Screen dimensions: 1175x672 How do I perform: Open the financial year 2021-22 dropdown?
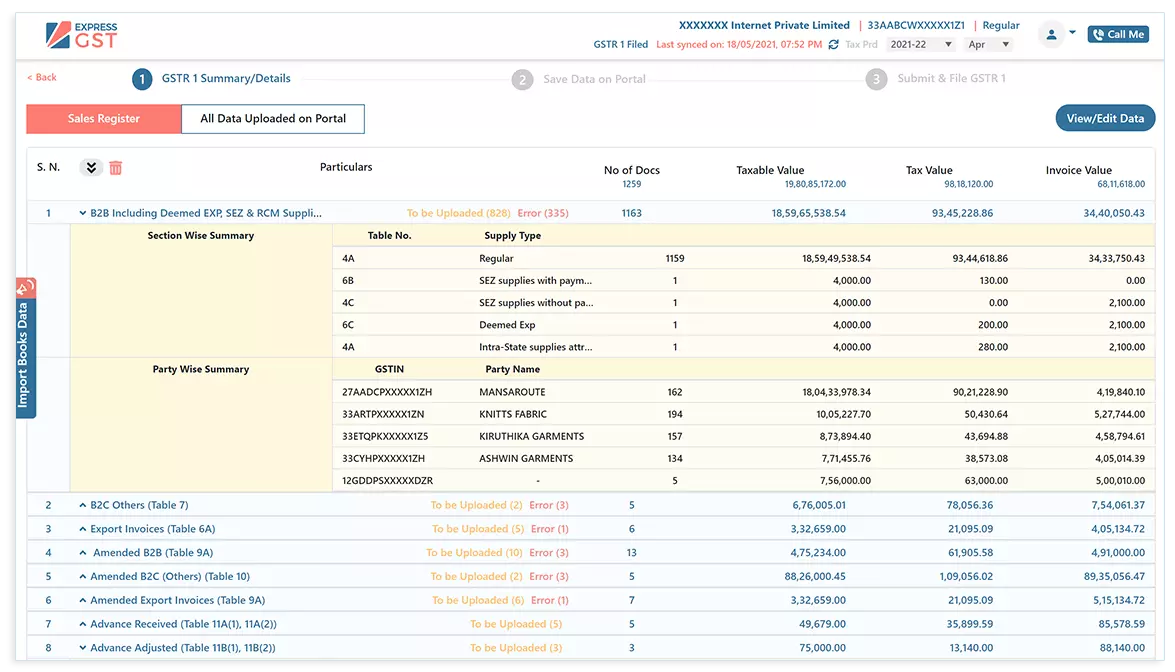(920, 45)
